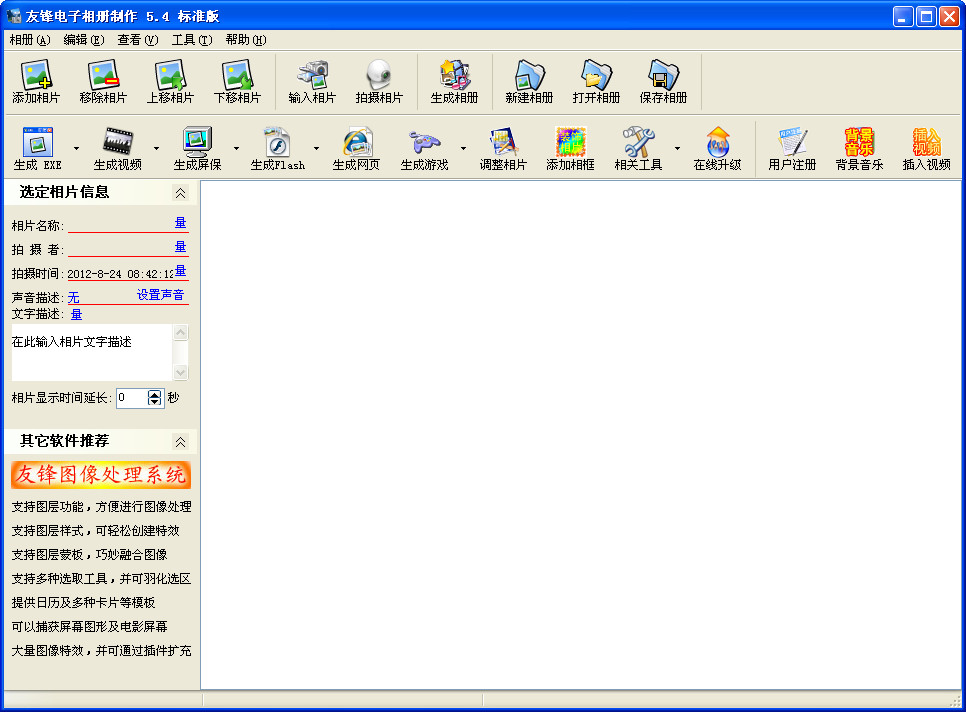Click the 拍摄时间 date field
The height and width of the screenshot is (712, 966).
click(x=120, y=274)
